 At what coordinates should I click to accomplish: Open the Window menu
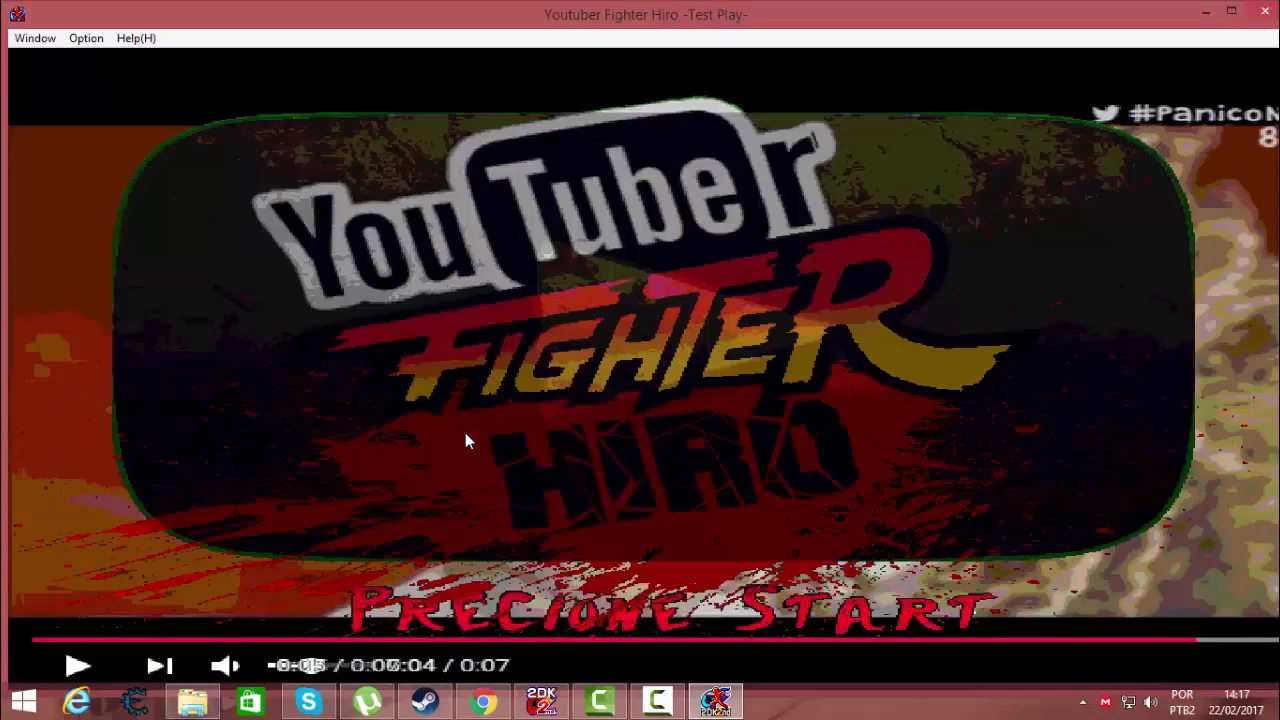[35, 38]
